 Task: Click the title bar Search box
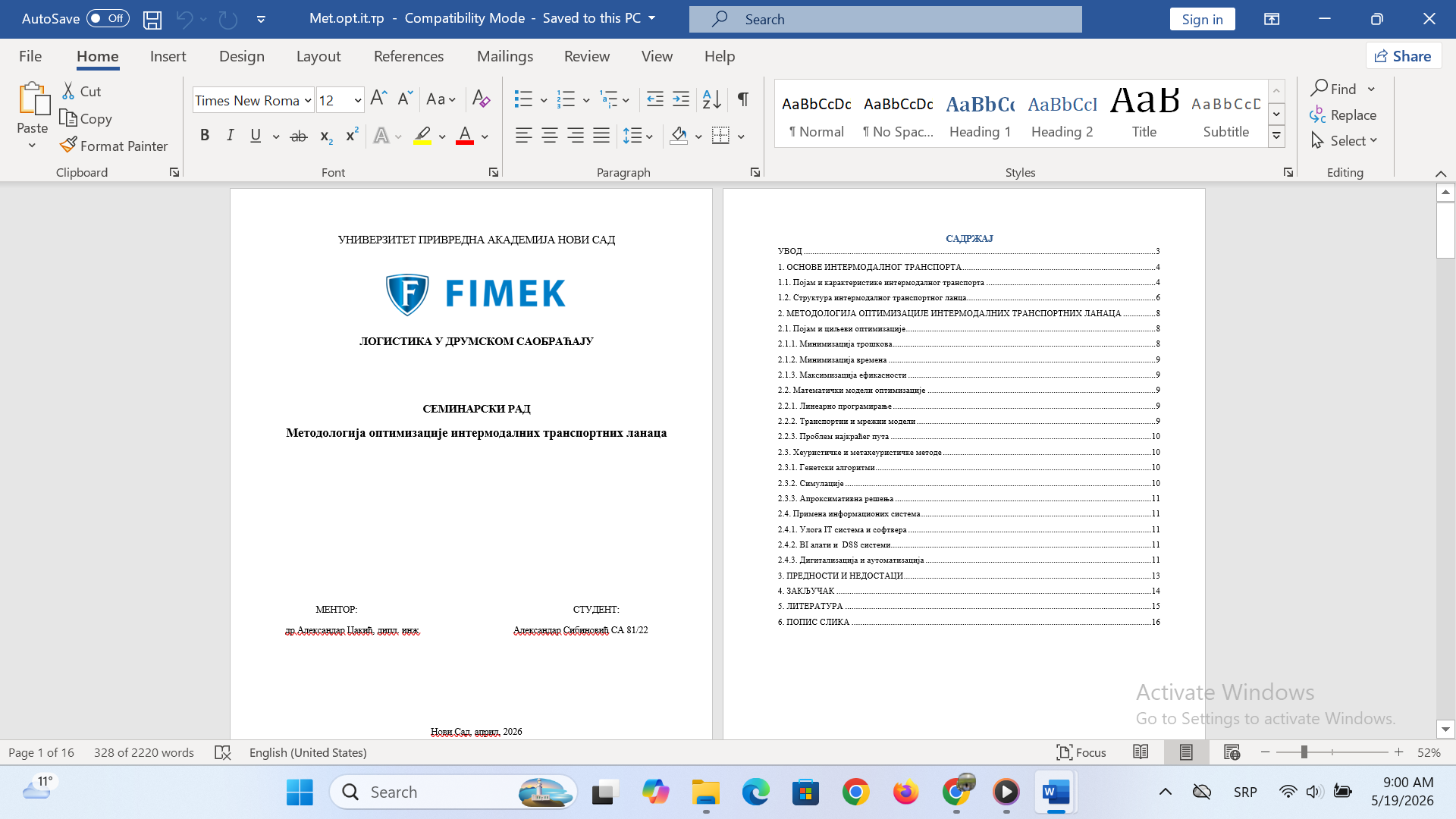coord(885,19)
